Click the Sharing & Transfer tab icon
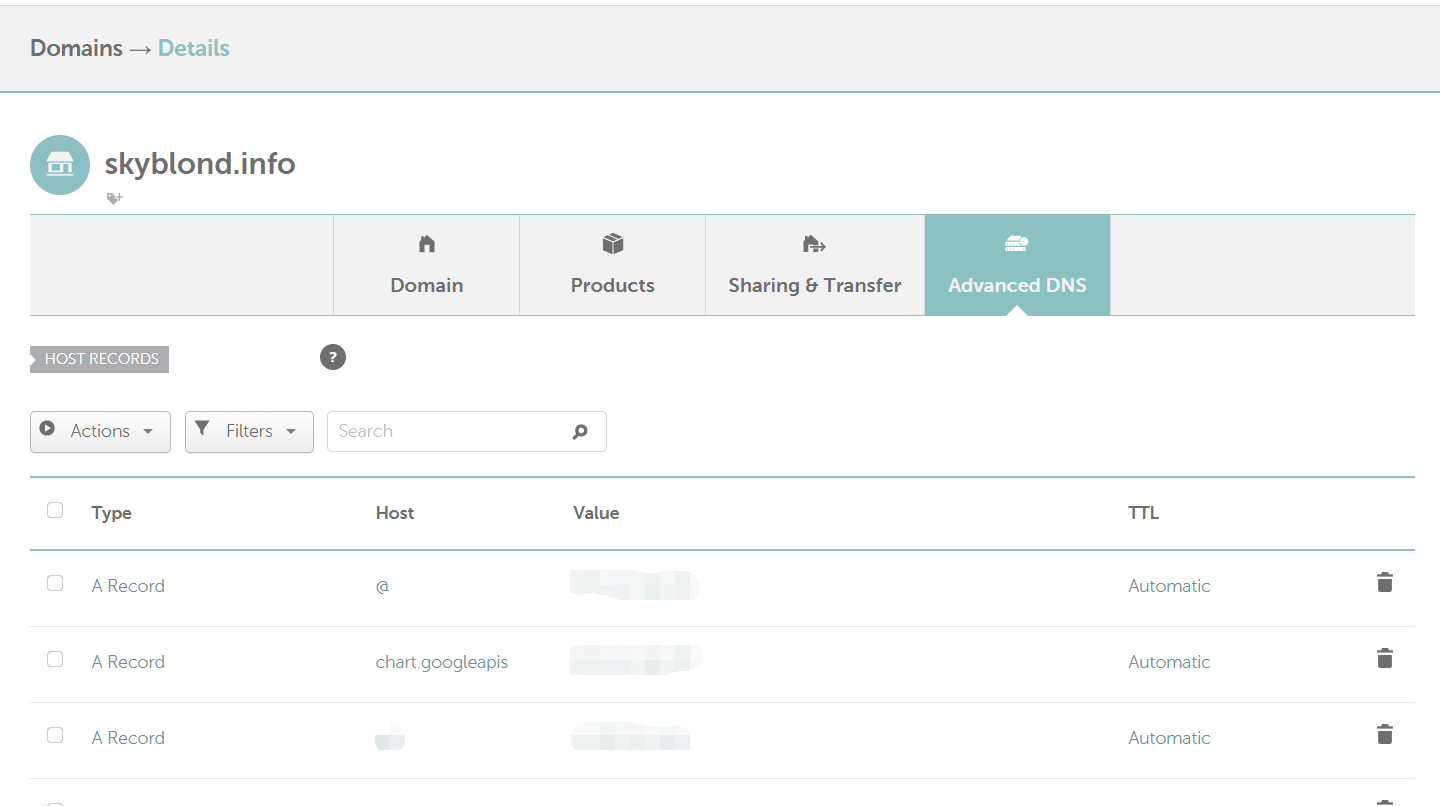Image resolution: width=1440 pixels, height=806 pixels. 815,244
